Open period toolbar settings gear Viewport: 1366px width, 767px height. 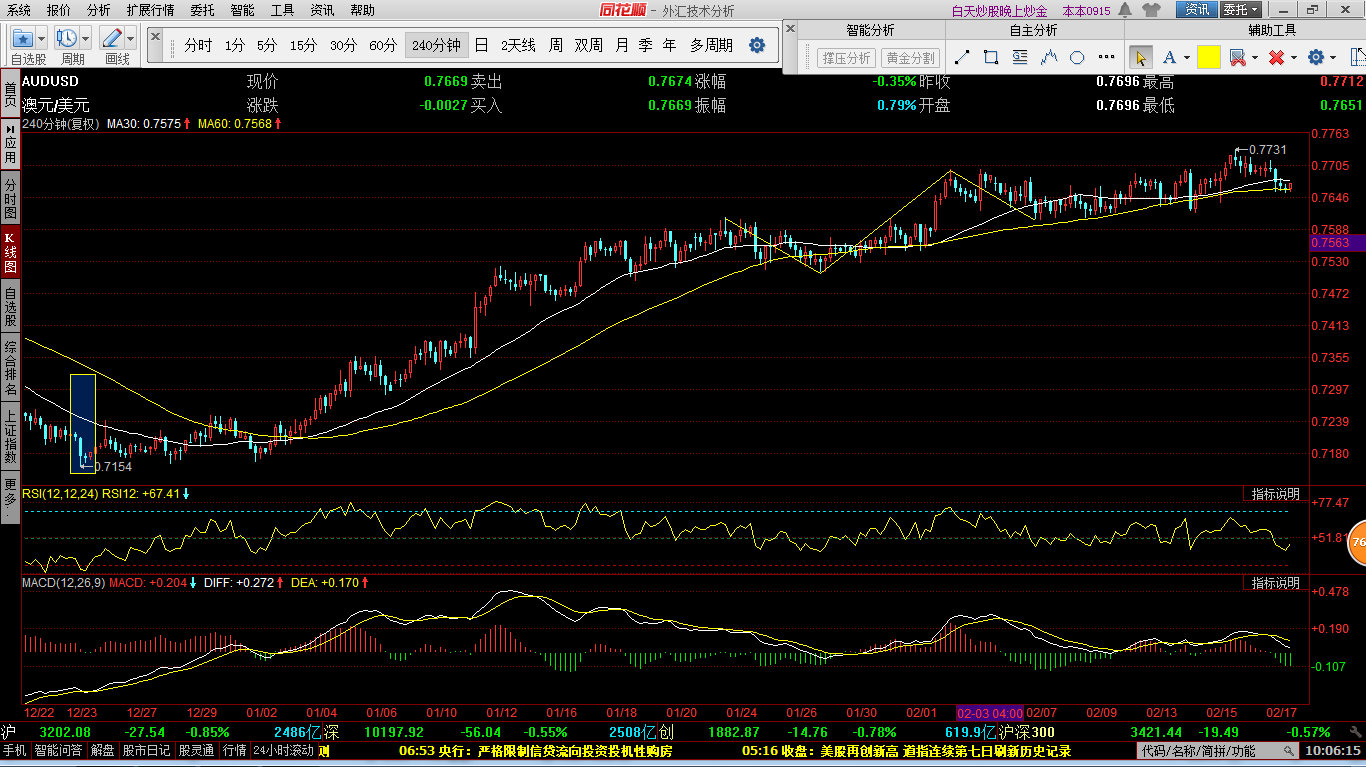tap(757, 45)
